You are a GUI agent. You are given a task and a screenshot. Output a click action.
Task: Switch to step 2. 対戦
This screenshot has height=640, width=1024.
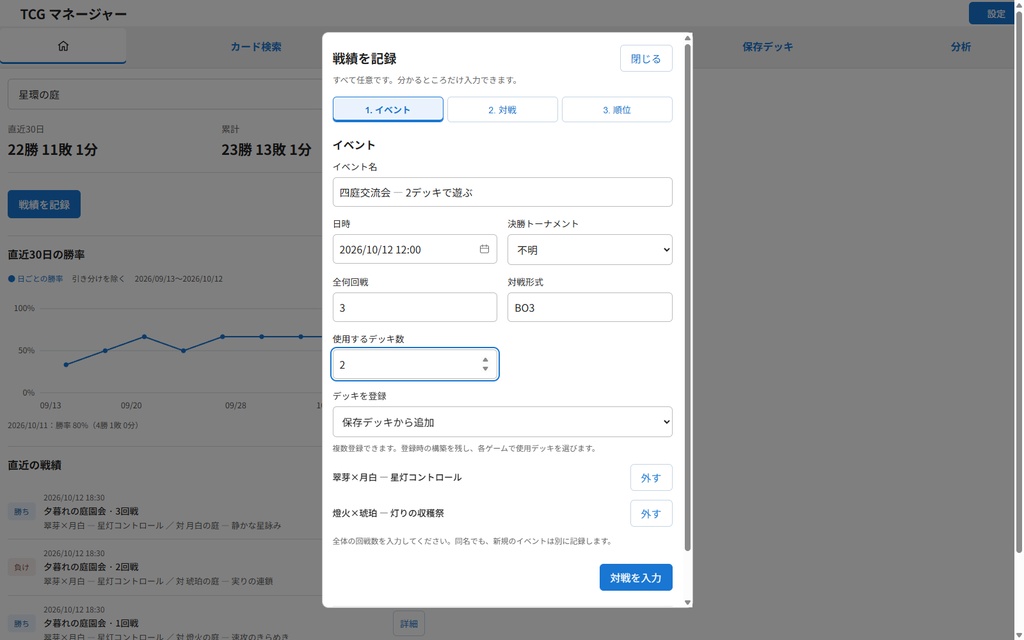(x=502, y=110)
